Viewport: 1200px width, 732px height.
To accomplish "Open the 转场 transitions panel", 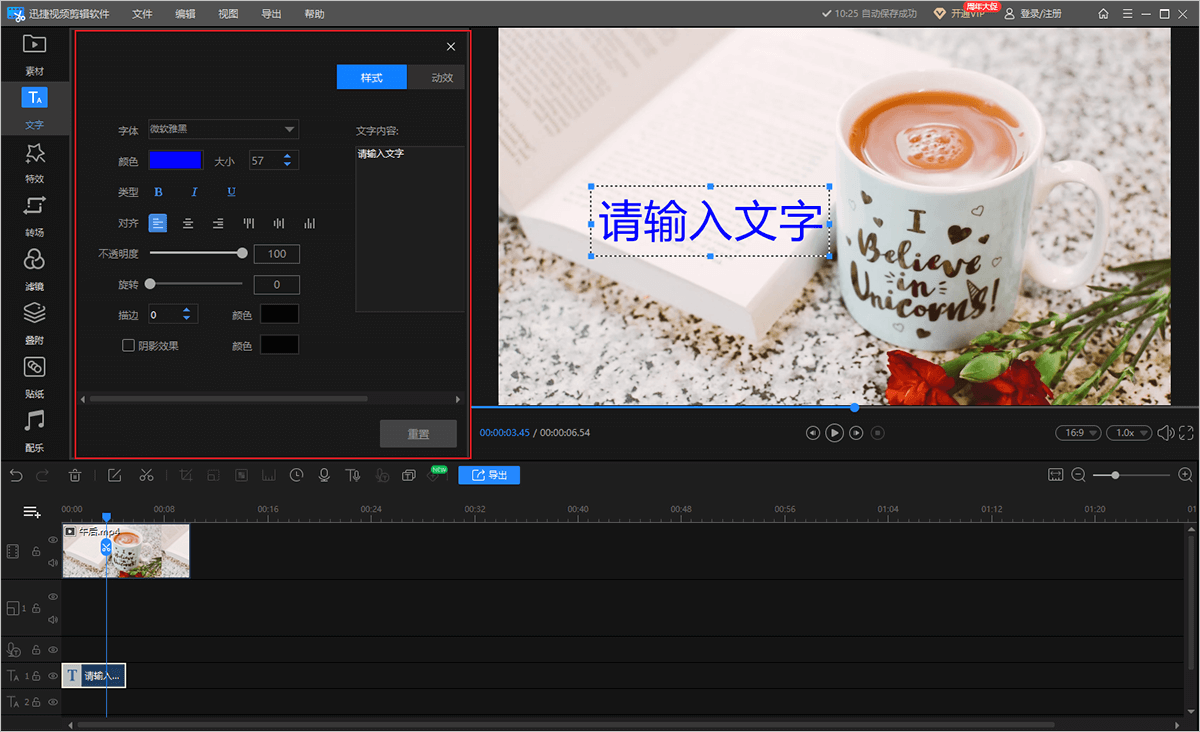I will [34, 216].
